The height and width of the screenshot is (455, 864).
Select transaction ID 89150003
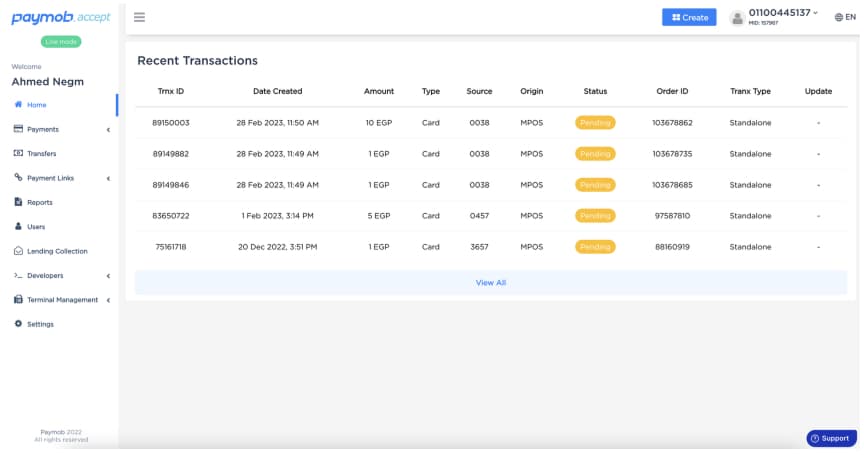[171, 123]
